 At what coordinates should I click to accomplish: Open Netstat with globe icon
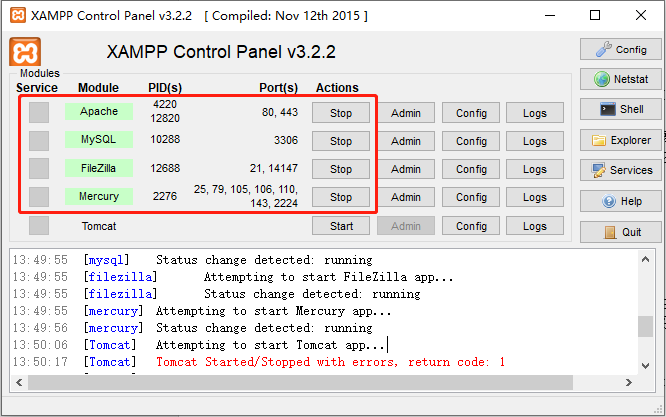[621, 79]
